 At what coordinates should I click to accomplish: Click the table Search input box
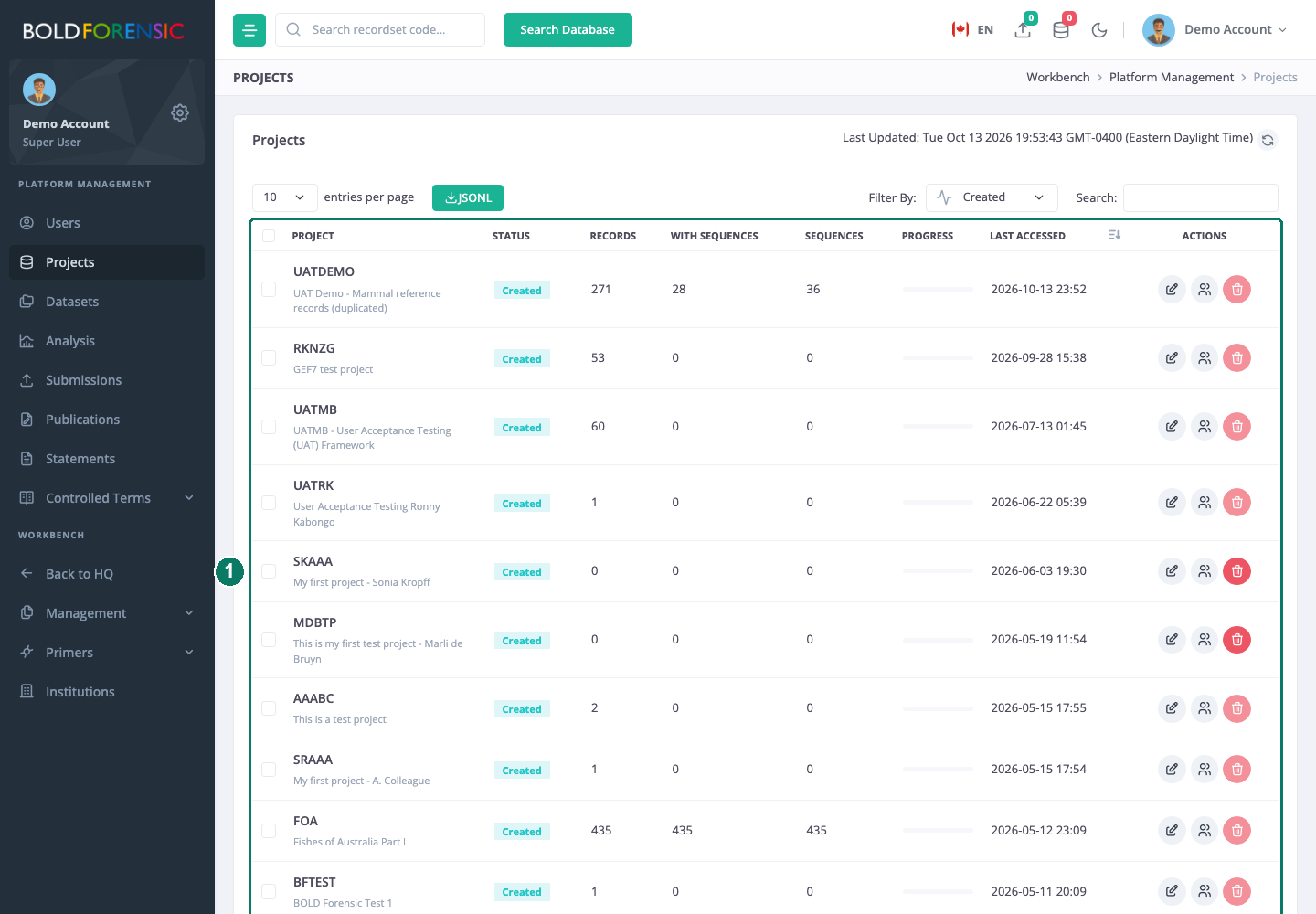point(1200,197)
